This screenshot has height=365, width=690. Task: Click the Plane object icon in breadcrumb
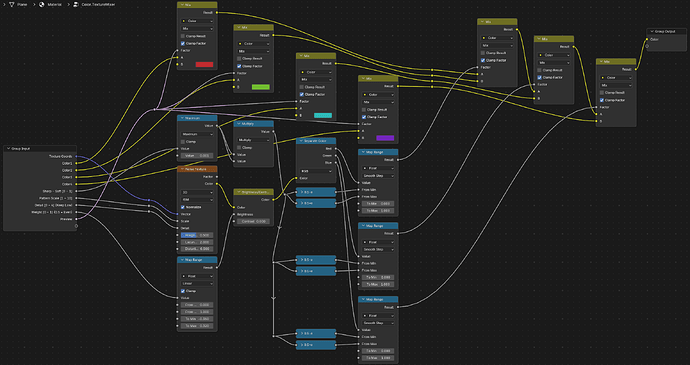(x=11, y=4)
